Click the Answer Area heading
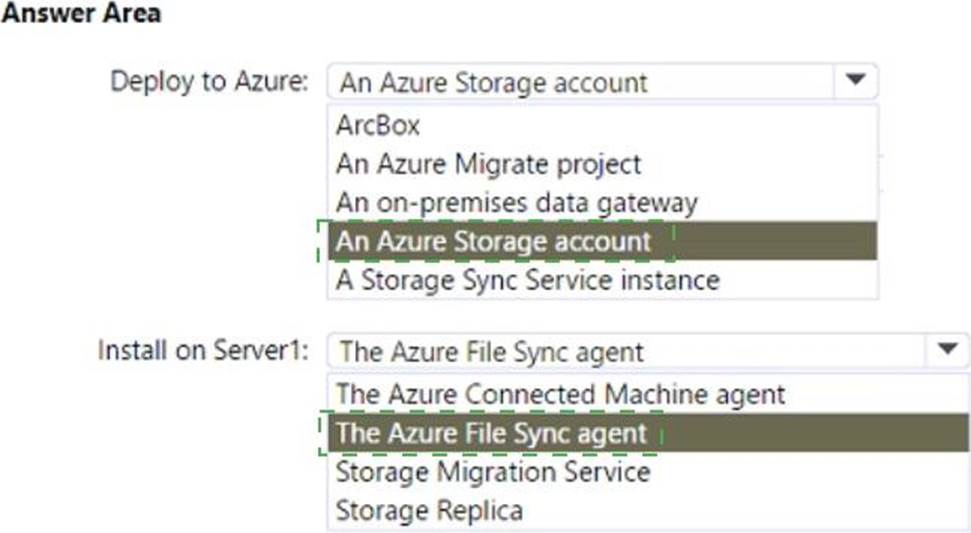This screenshot has width=971, height=533. click(x=81, y=14)
